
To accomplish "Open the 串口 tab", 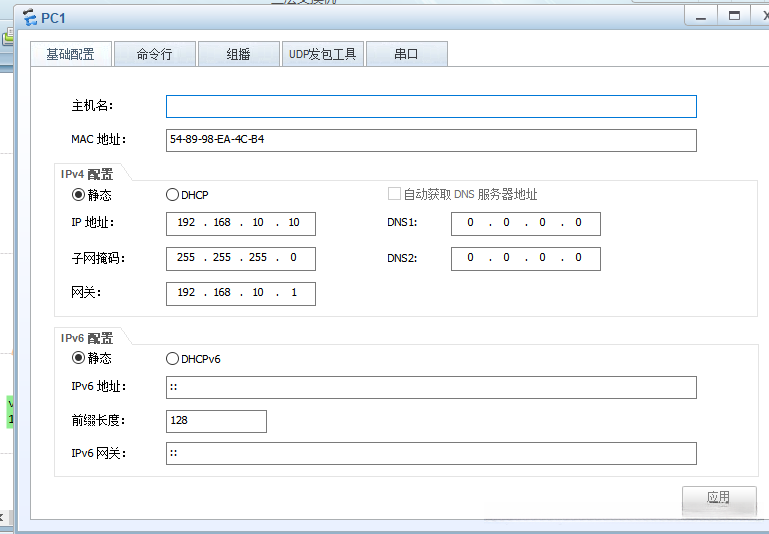I will coord(407,54).
